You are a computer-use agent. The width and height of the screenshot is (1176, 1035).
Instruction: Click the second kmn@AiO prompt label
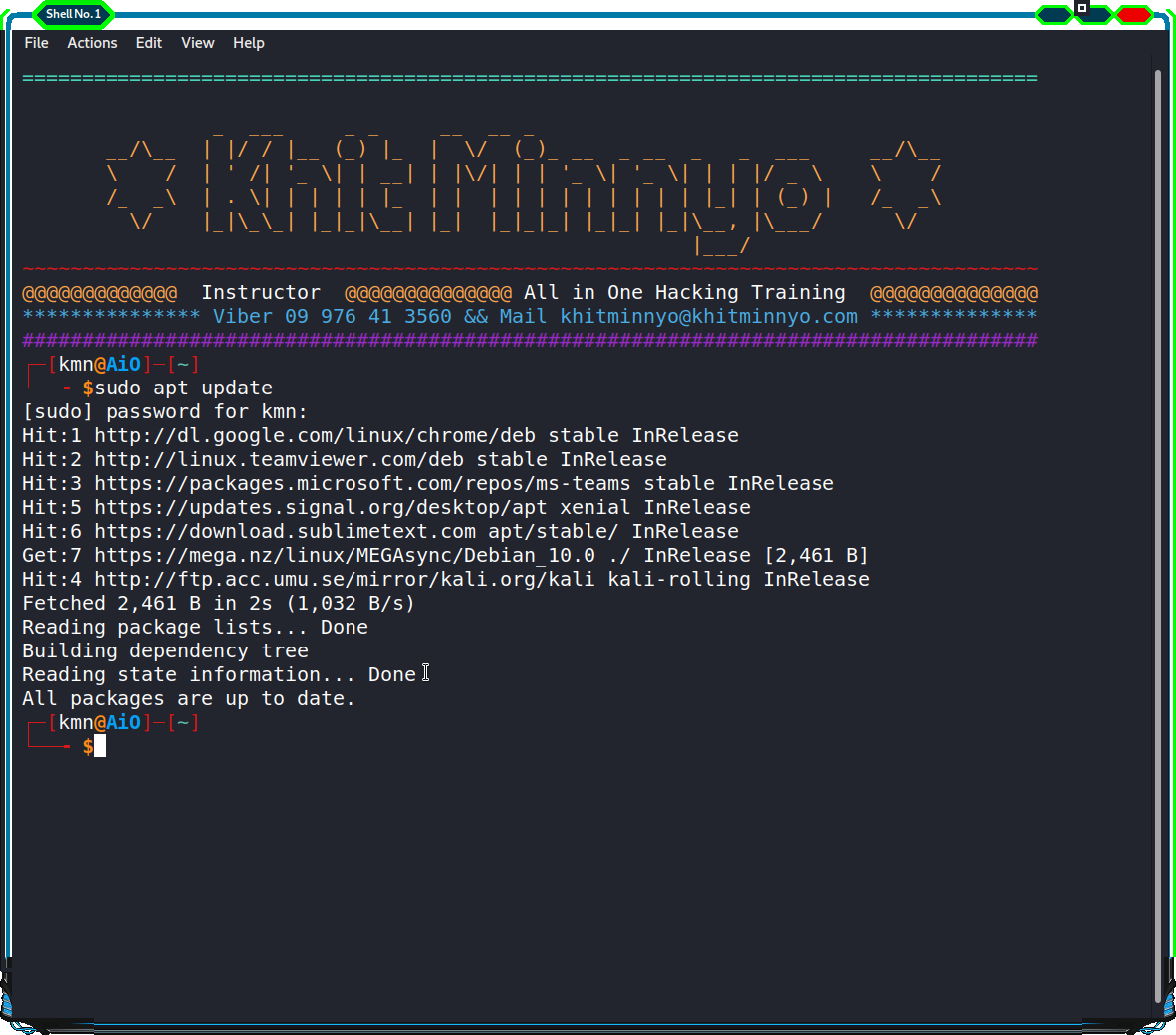pos(100,723)
